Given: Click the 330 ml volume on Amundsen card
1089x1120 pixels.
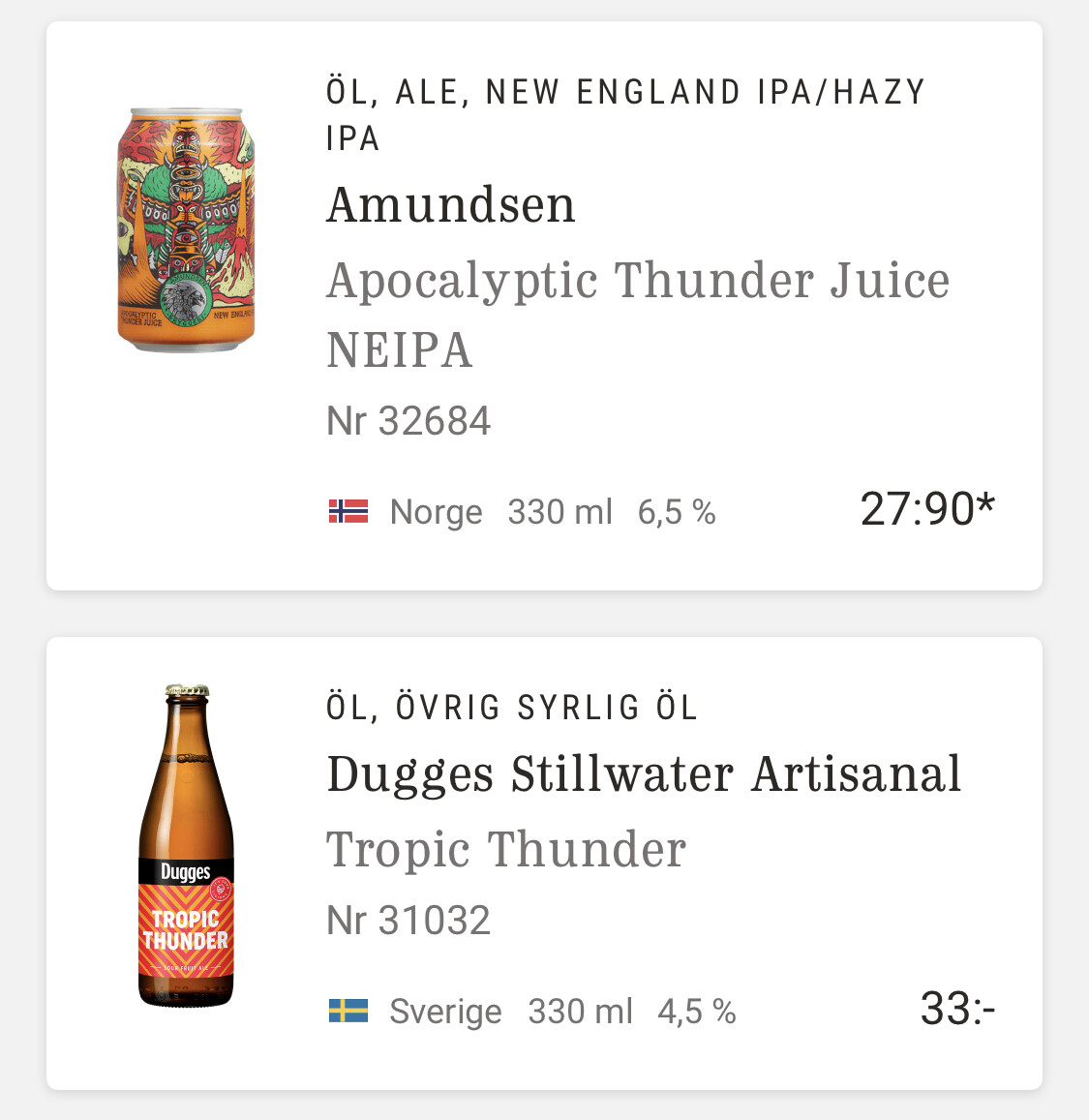Looking at the screenshot, I should pos(560,512).
